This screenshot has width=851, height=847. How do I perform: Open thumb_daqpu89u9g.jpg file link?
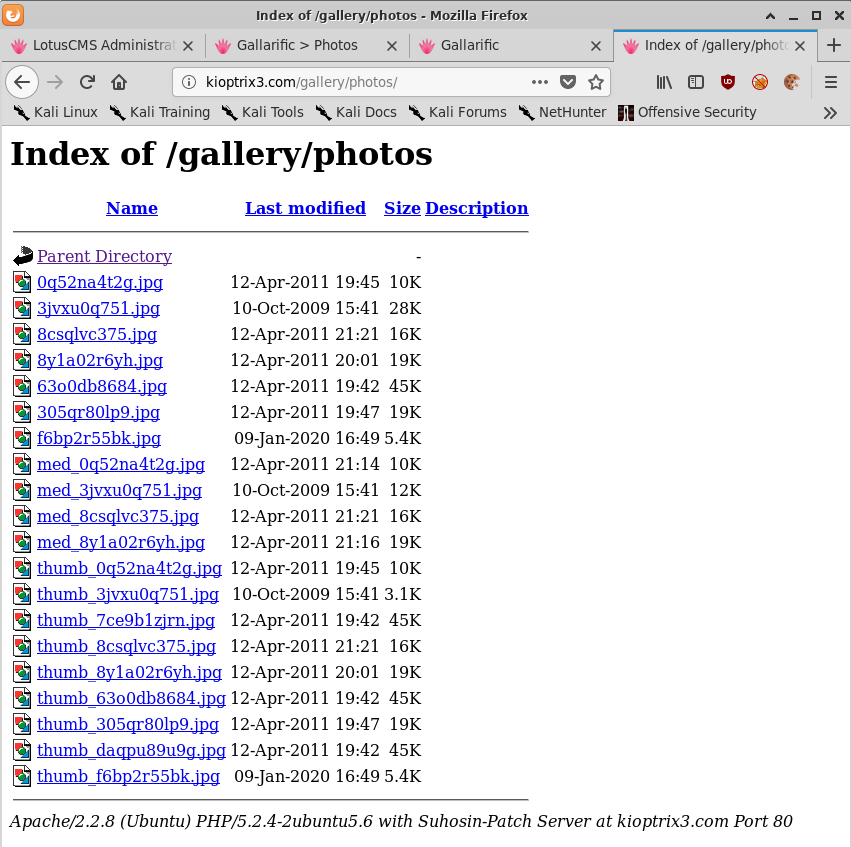point(131,750)
